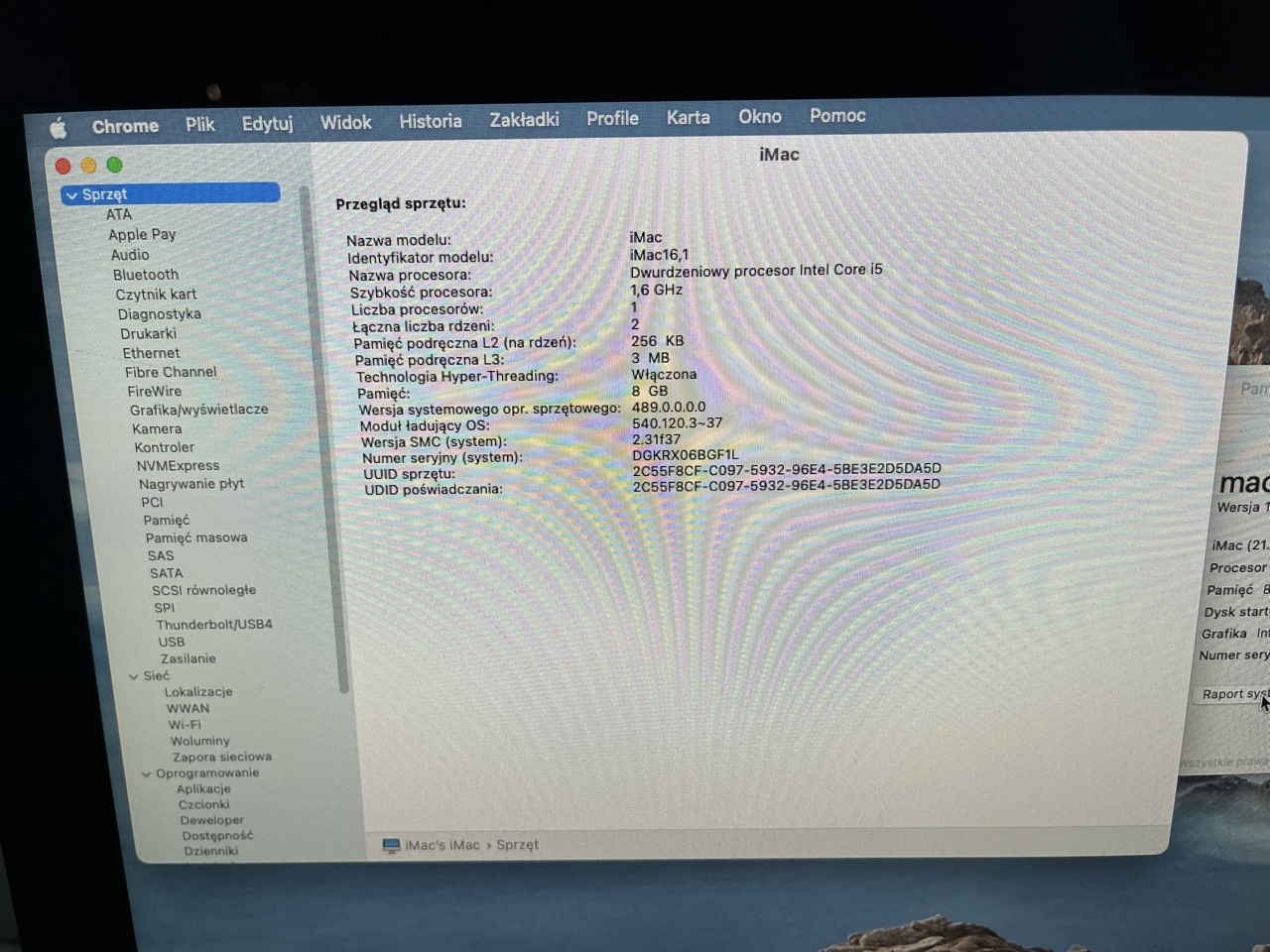
Task: Collapse the Sprzęt section chevron
Action: (x=71, y=195)
